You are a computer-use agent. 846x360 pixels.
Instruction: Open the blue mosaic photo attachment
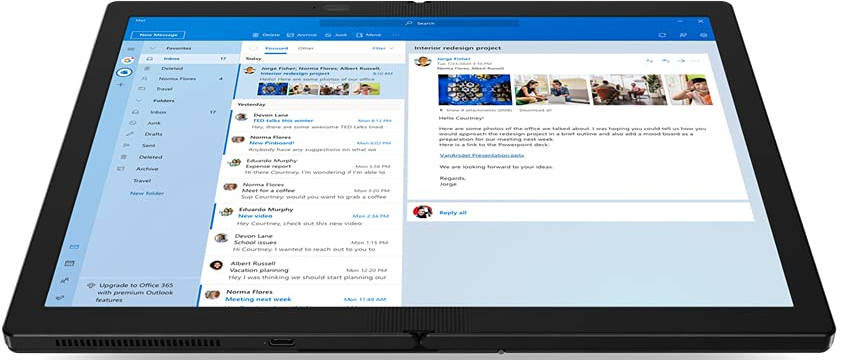[x=475, y=90]
